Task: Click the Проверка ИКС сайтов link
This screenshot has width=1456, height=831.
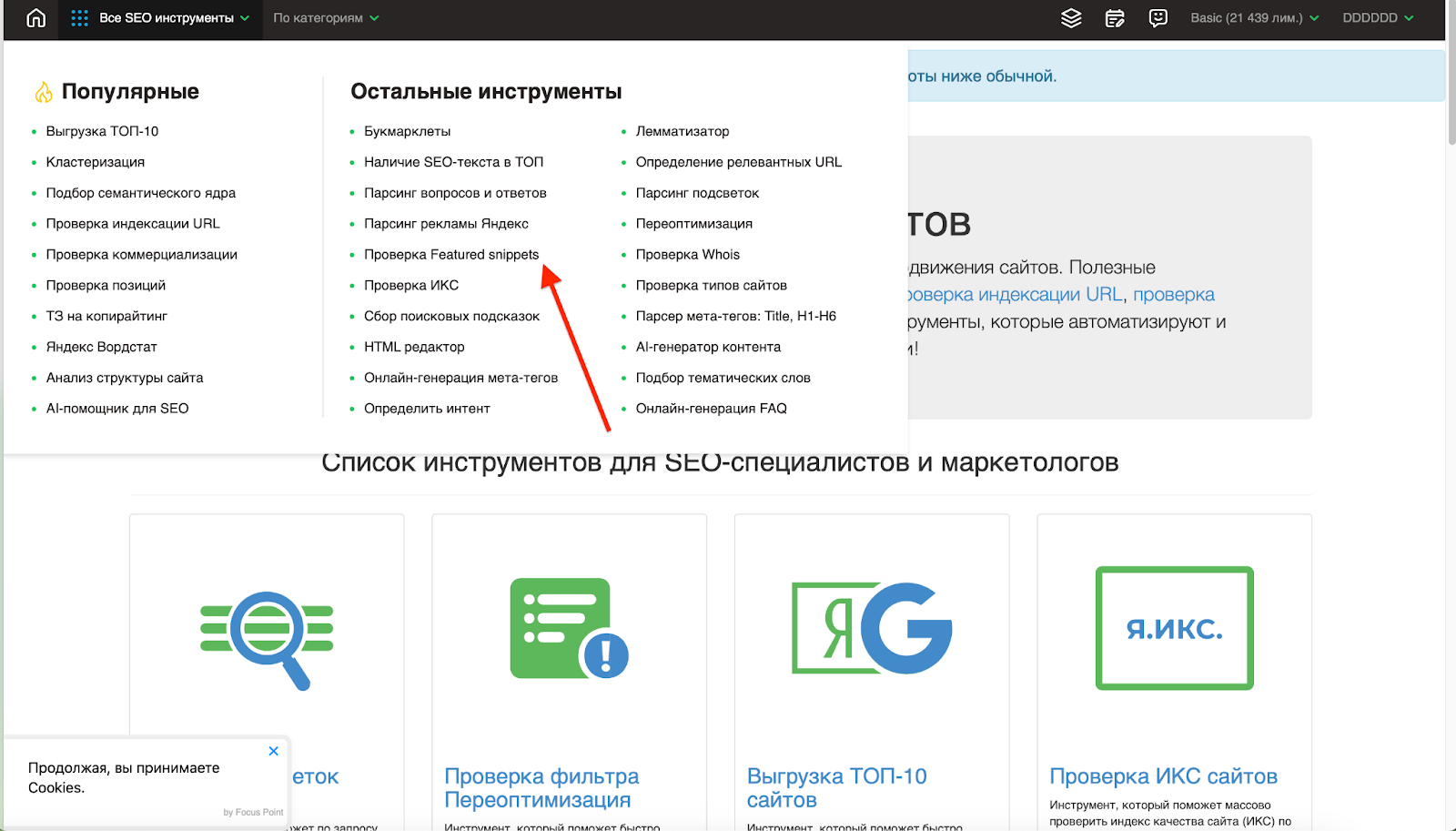Action: click(x=1163, y=776)
